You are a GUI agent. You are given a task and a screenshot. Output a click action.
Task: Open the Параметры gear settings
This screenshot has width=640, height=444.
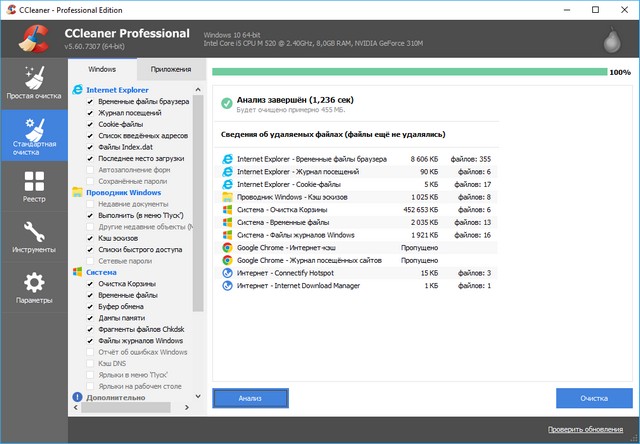point(33,288)
